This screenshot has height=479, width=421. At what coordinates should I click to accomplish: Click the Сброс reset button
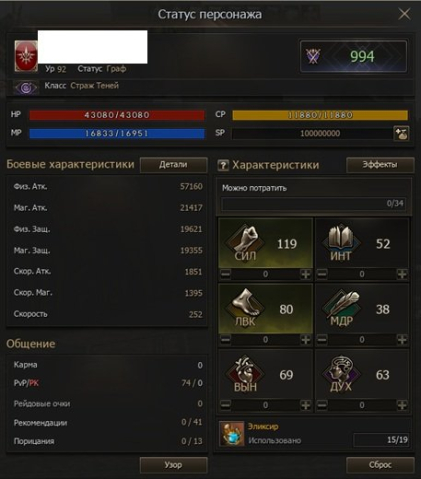(x=380, y=465)
